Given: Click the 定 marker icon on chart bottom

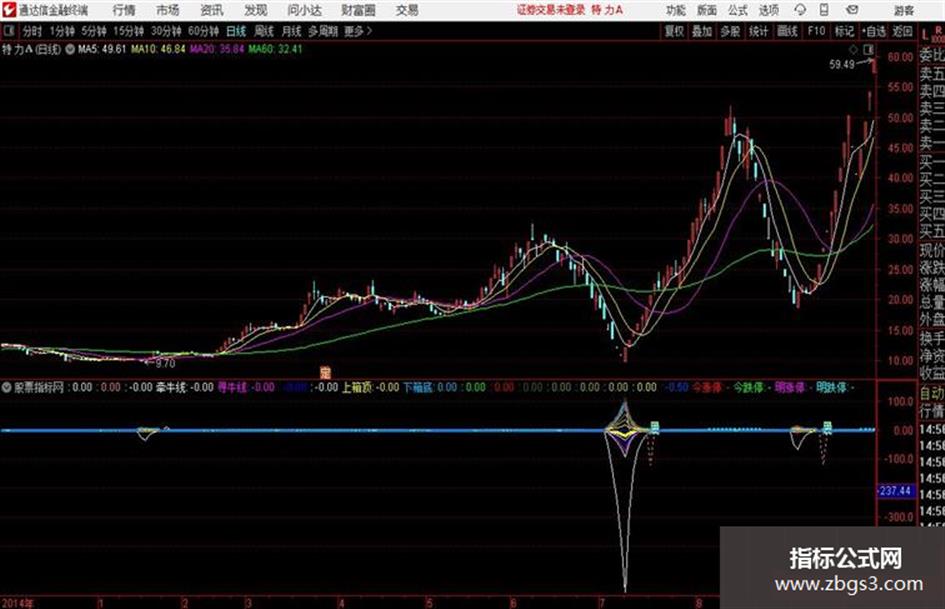Looking at the screenshot, I should (x=325, y=372).
